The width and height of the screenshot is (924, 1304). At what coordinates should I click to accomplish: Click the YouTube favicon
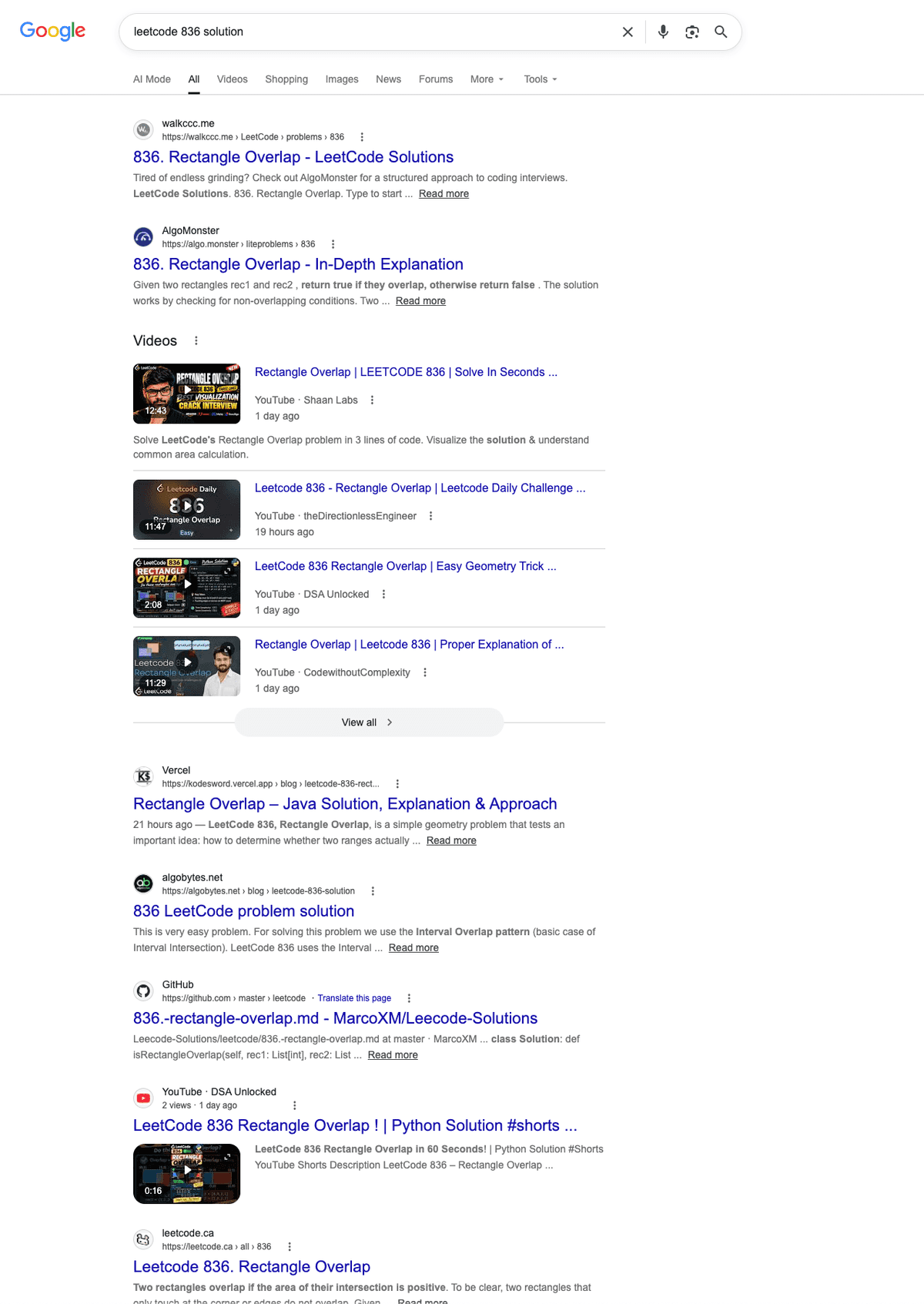143,1098
